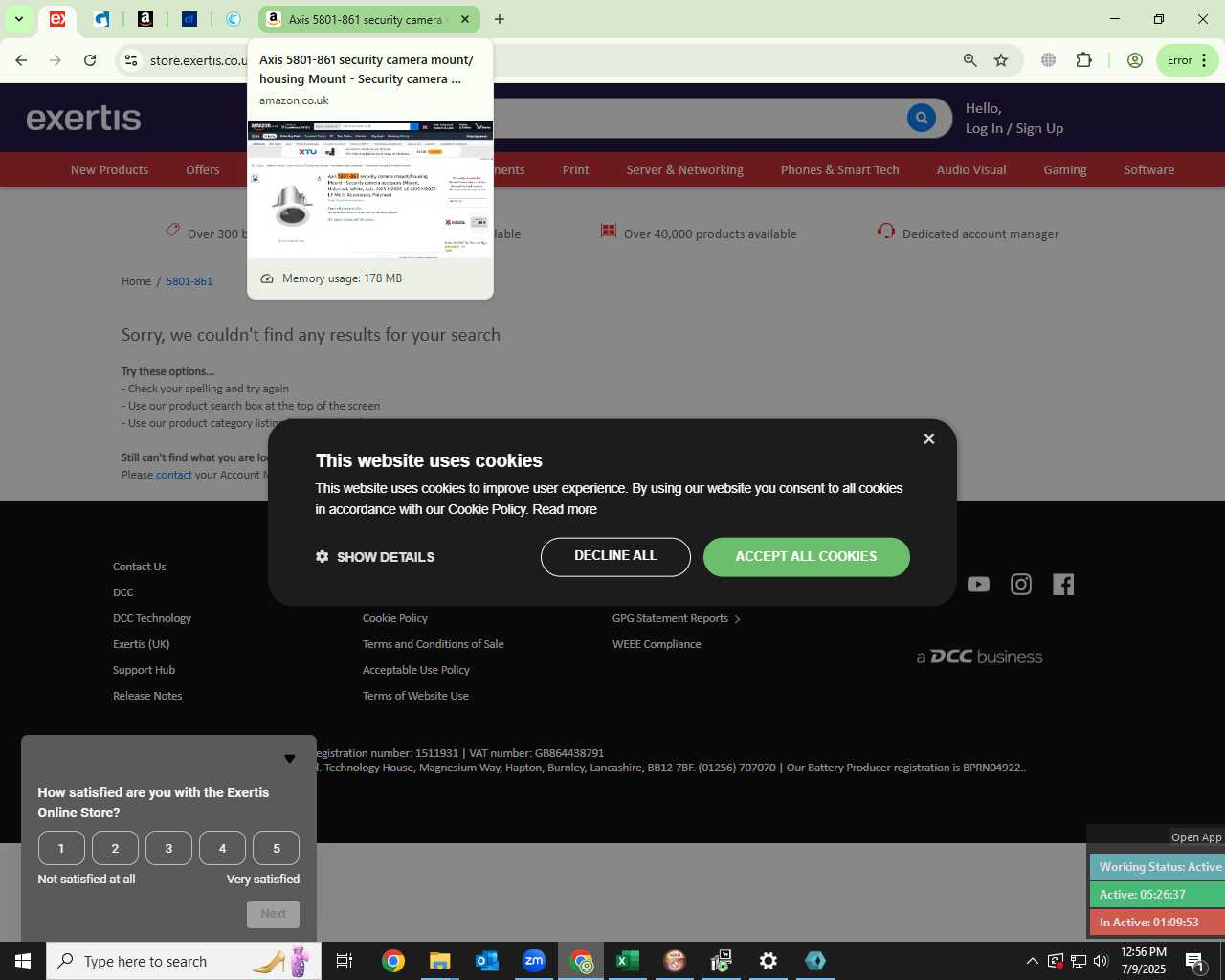Select satisfaction rating 3

(x=168, y=848)
